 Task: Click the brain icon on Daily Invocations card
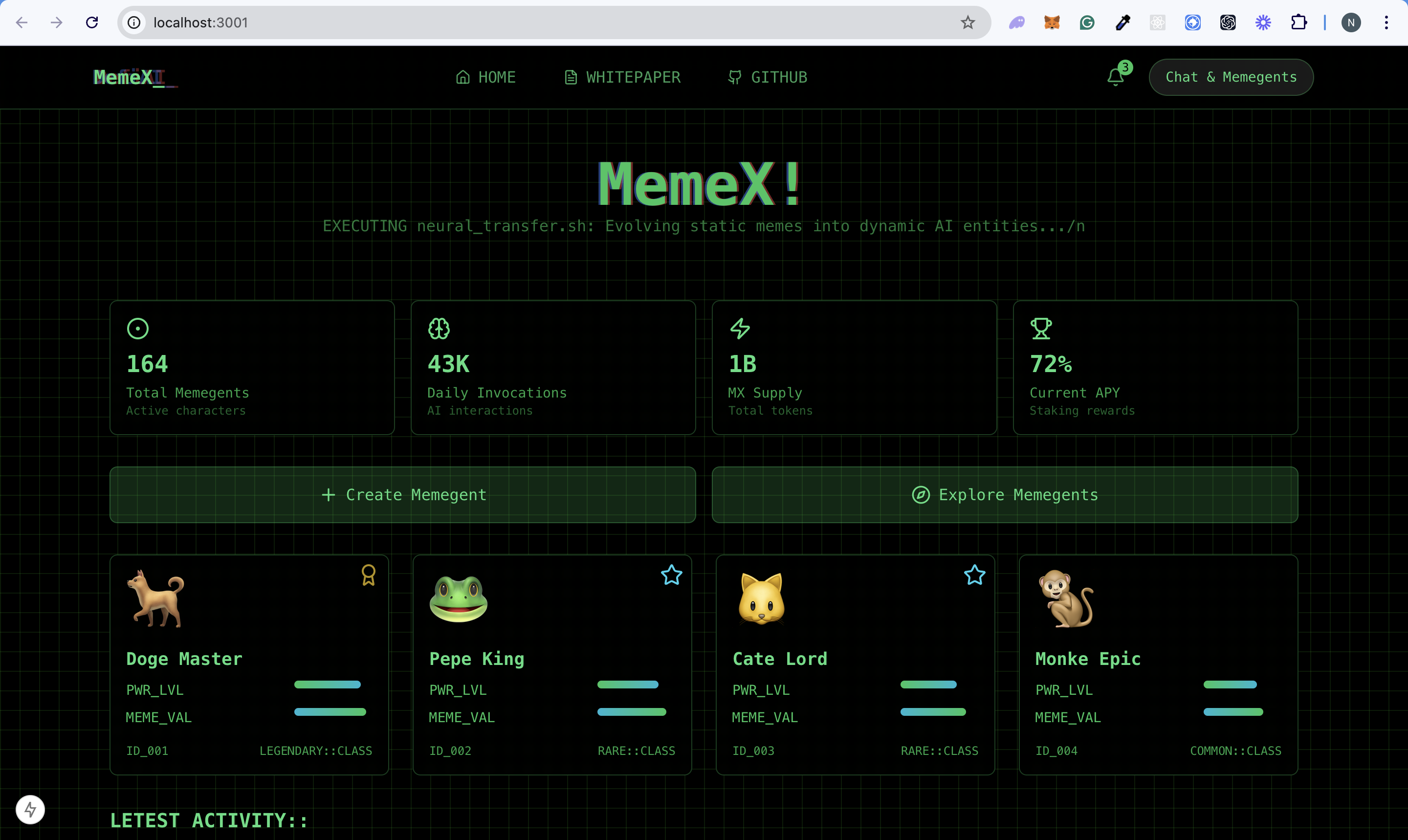pyautogui.click(x=439, y=328)
